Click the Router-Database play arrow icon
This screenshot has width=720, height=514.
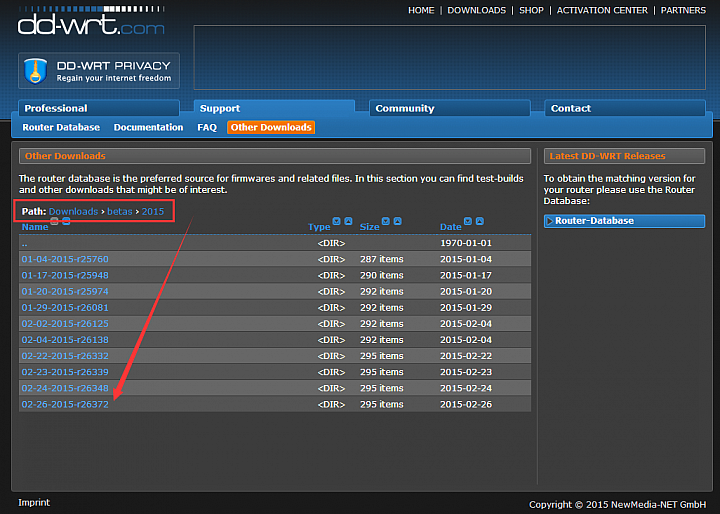click(x=550, y=221)
